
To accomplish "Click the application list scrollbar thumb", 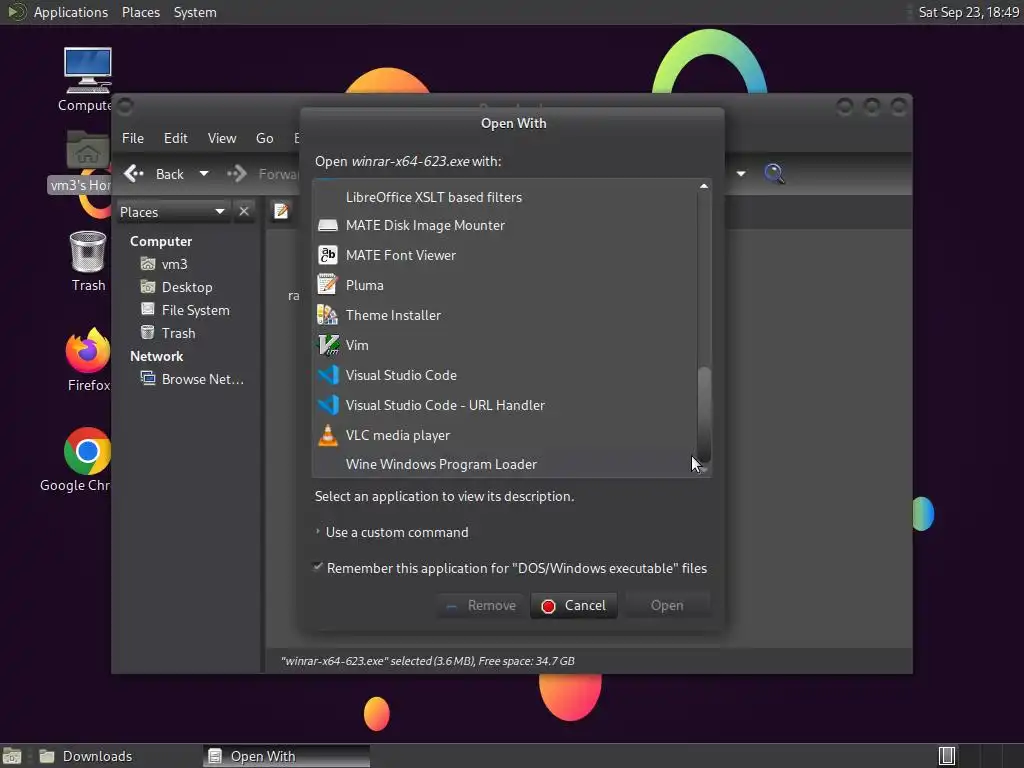I will tap(704, 415).
